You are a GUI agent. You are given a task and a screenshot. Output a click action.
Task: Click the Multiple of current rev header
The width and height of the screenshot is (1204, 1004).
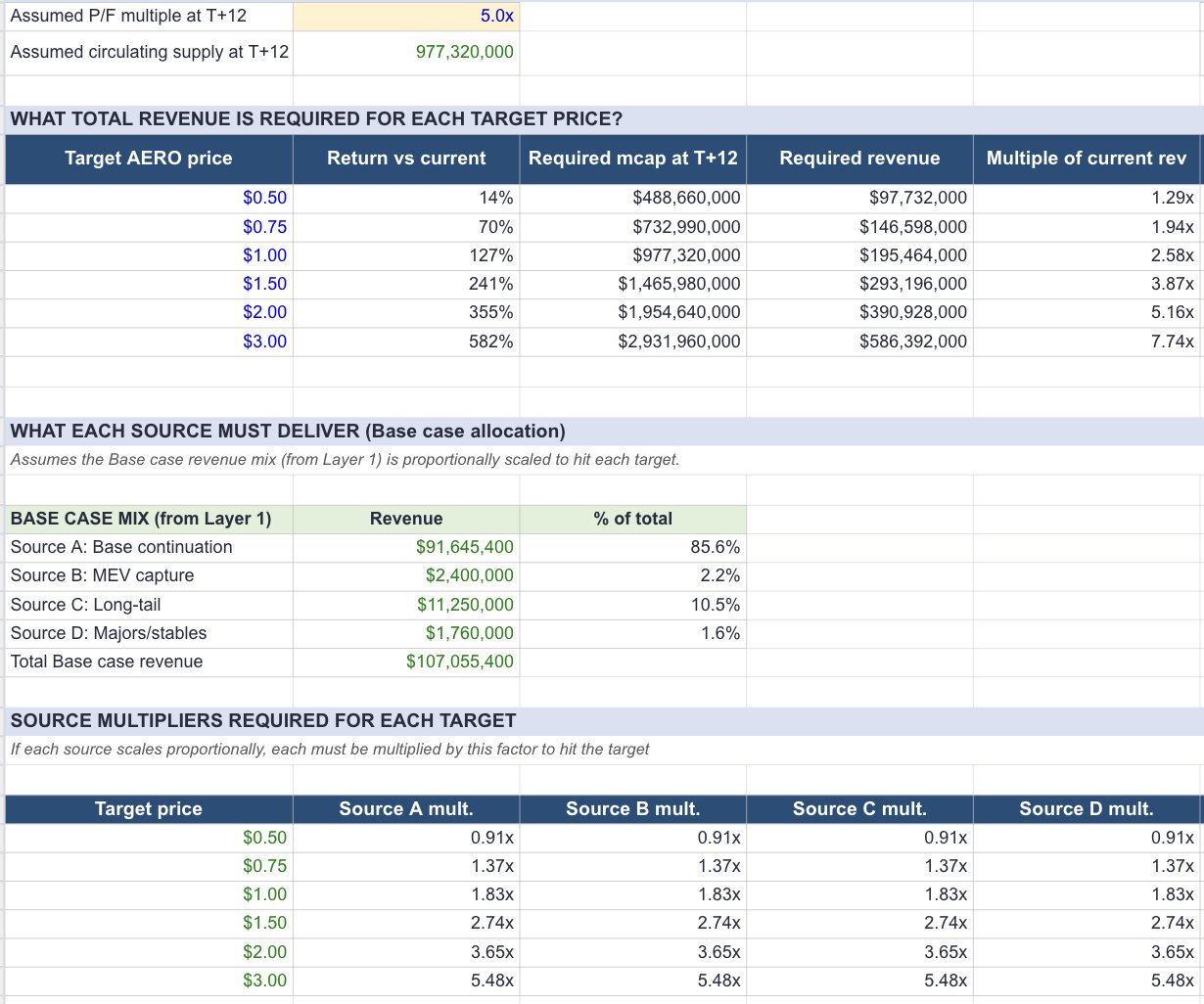pyautogui.click(x=1087, y=158)
